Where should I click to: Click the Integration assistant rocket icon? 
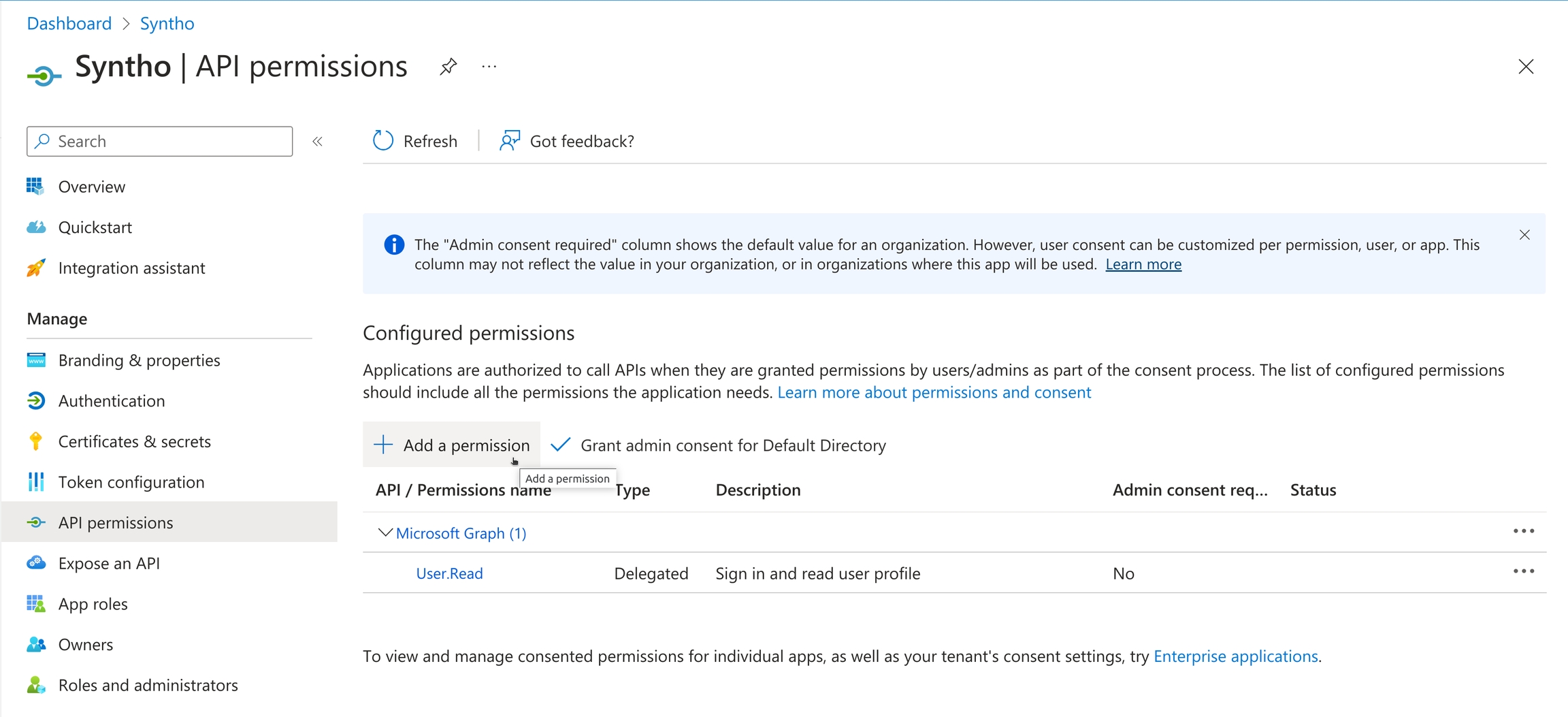[x=36, y=268]
